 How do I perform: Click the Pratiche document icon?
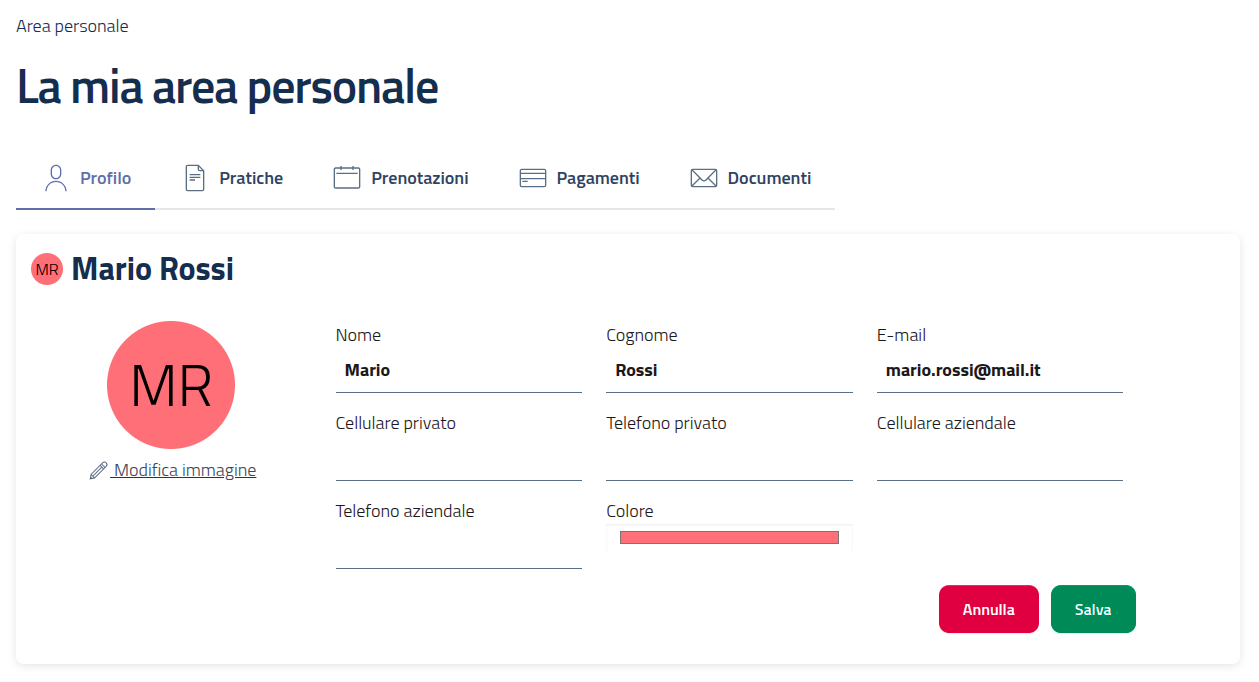(195, 178)
